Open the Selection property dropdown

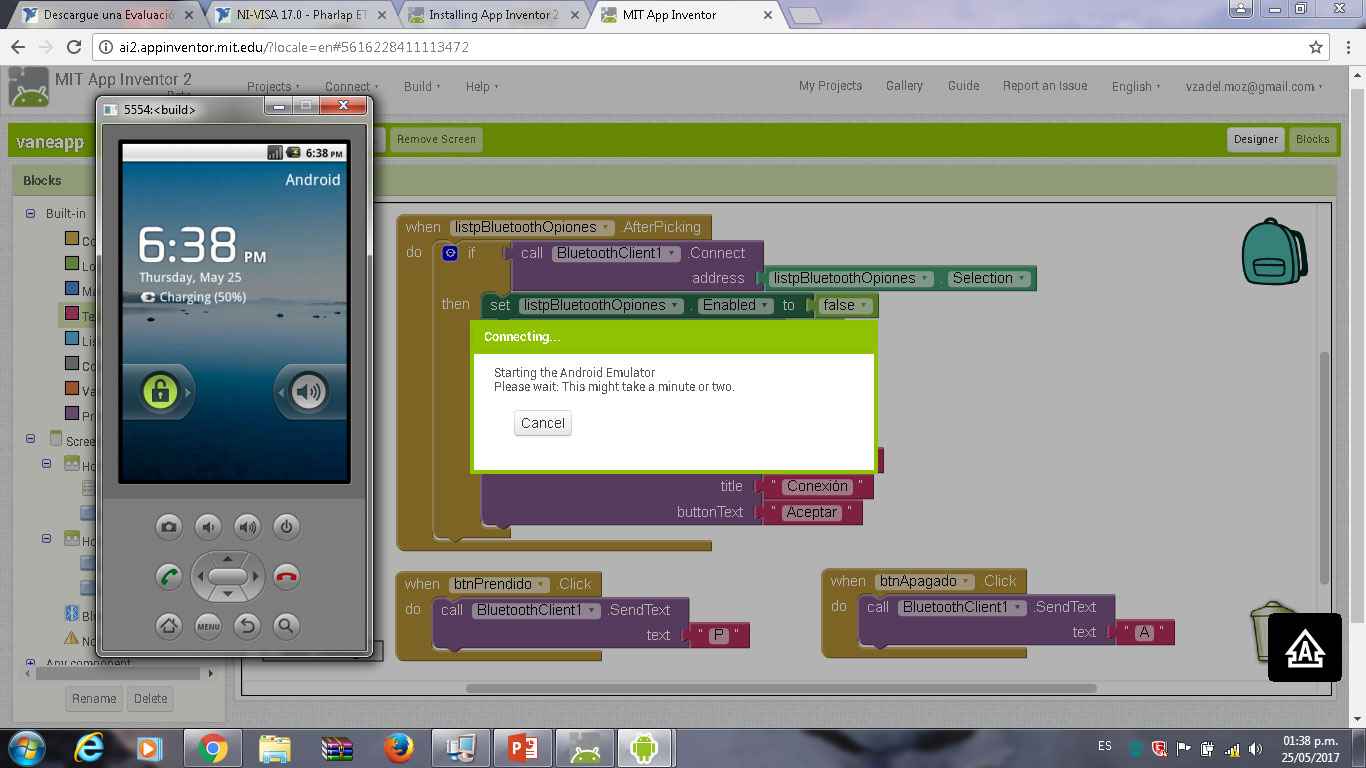(1022, 278)
